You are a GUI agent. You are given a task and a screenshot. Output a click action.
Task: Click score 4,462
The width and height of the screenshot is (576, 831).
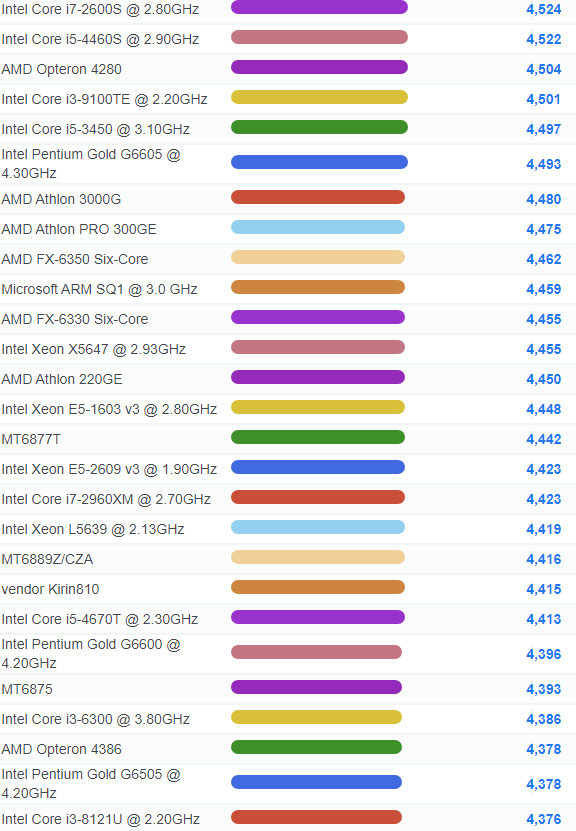click(543, 259)
